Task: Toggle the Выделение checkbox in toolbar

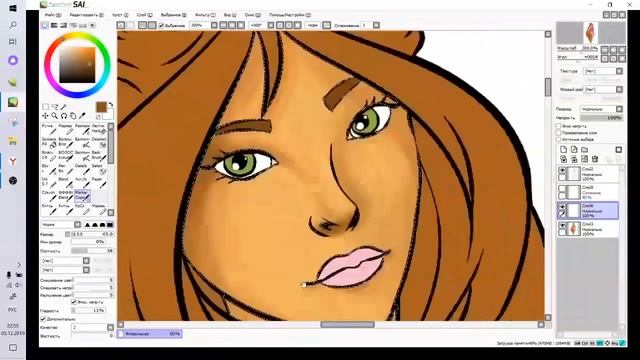Action: tap(161, 25)
